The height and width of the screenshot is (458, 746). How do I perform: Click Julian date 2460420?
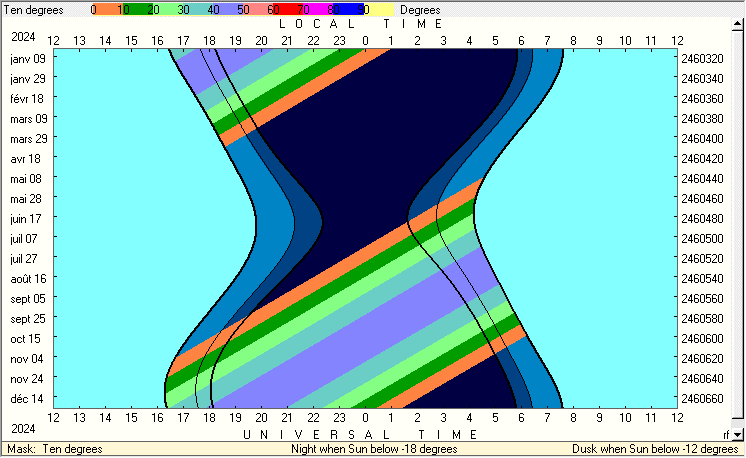[x=702, y=158]
